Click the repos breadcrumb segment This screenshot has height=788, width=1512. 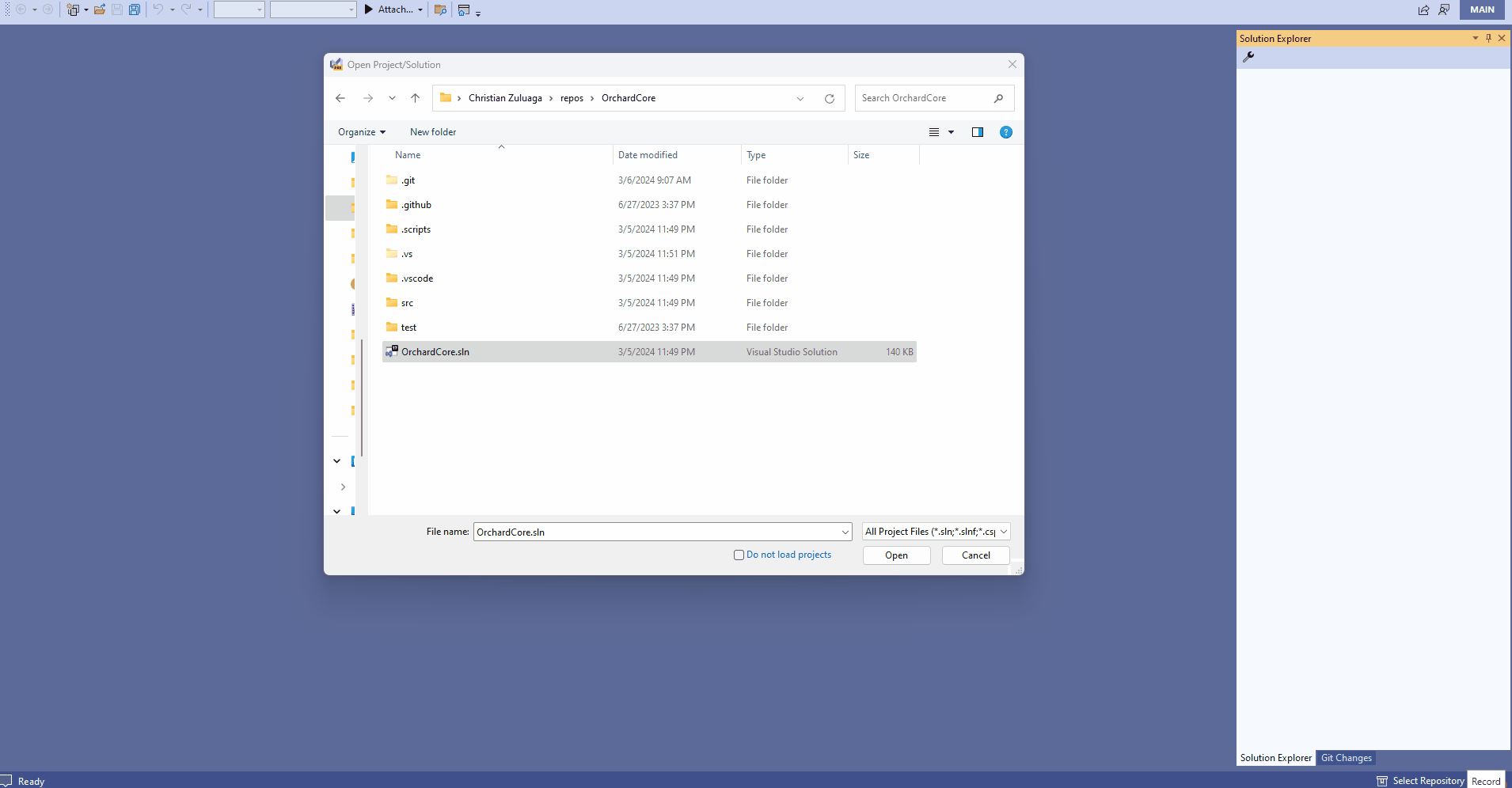(x=572, y=98)
